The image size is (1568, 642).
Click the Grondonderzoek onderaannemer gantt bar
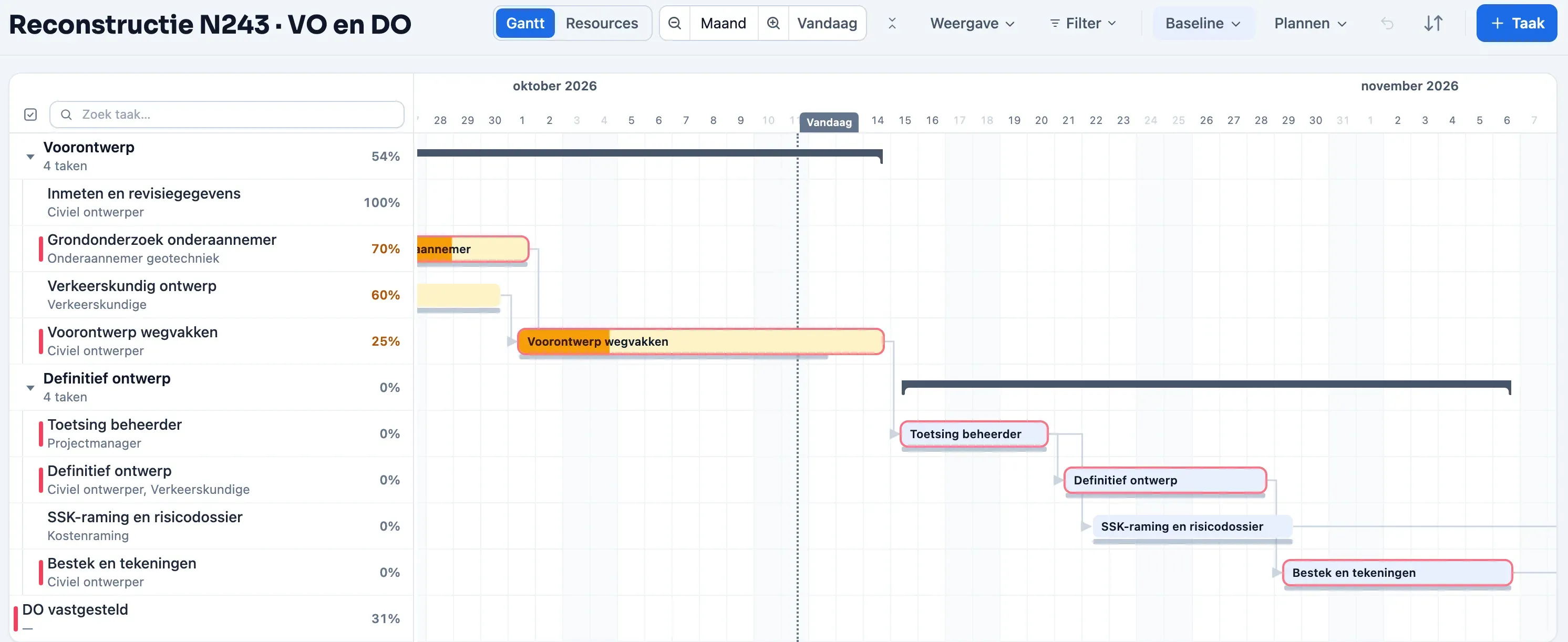click(472, 249)
